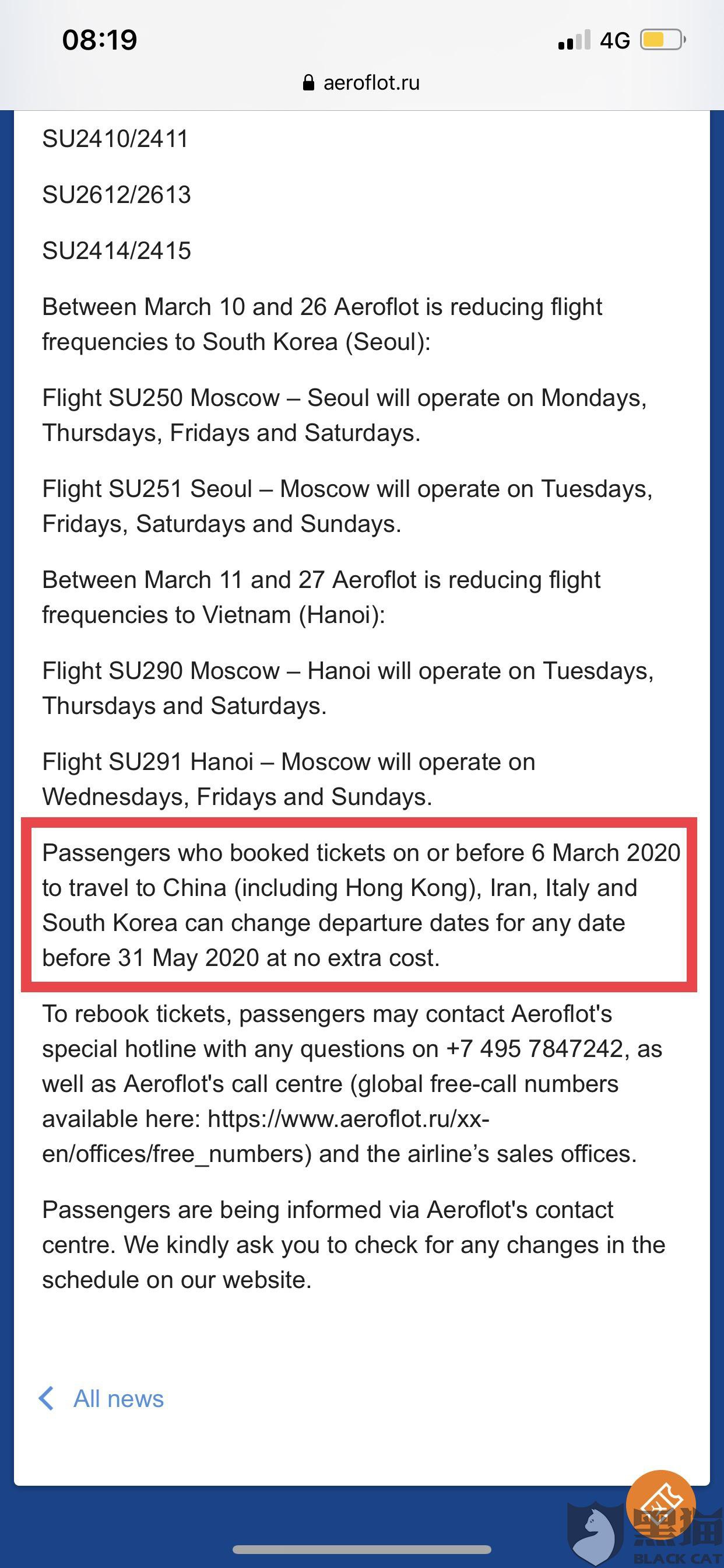Screen dimensions: 724x1568
Task: Tap the SU2612/2613 flight number line
Action: [116, 195]
